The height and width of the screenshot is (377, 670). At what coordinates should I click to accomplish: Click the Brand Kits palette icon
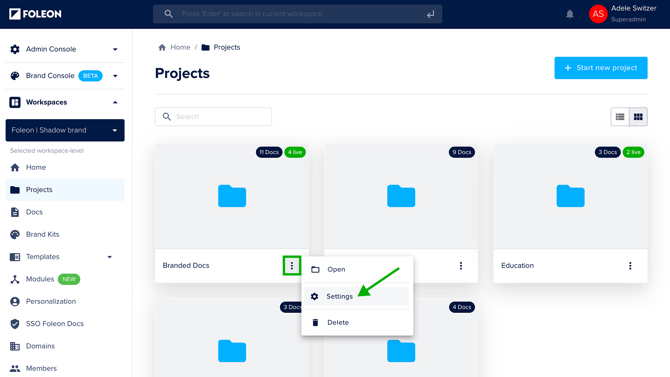coord(15,234)
